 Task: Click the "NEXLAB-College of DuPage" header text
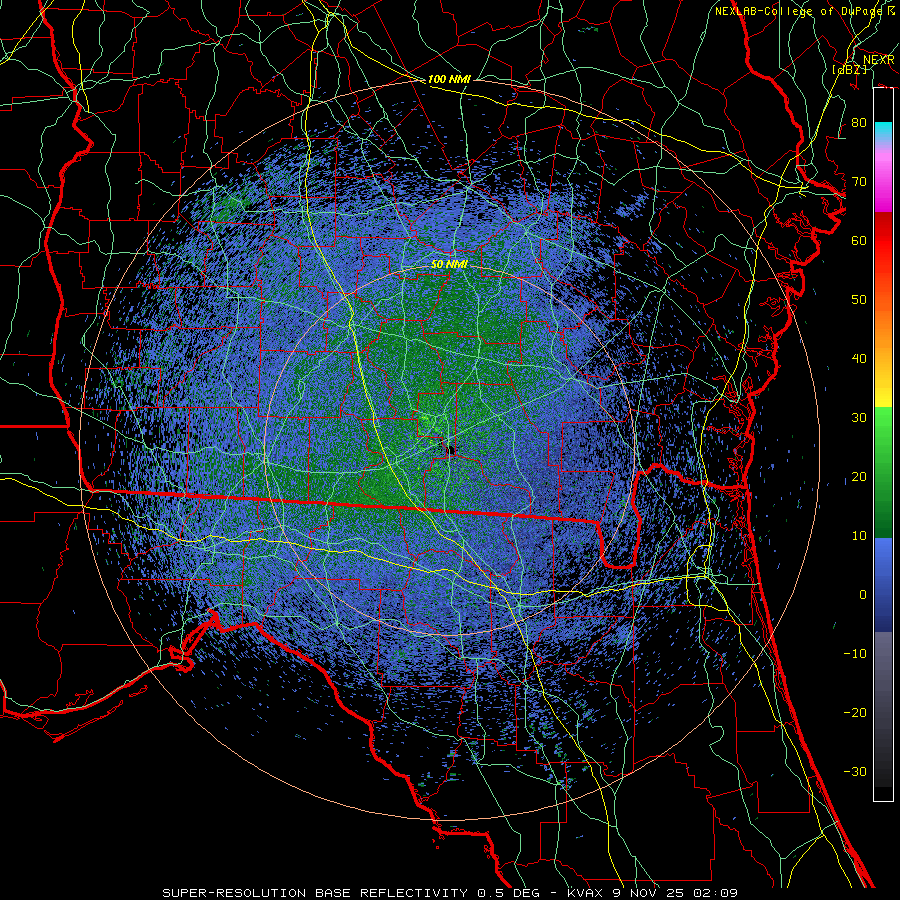pyautogui.click(x=801, y=11)
